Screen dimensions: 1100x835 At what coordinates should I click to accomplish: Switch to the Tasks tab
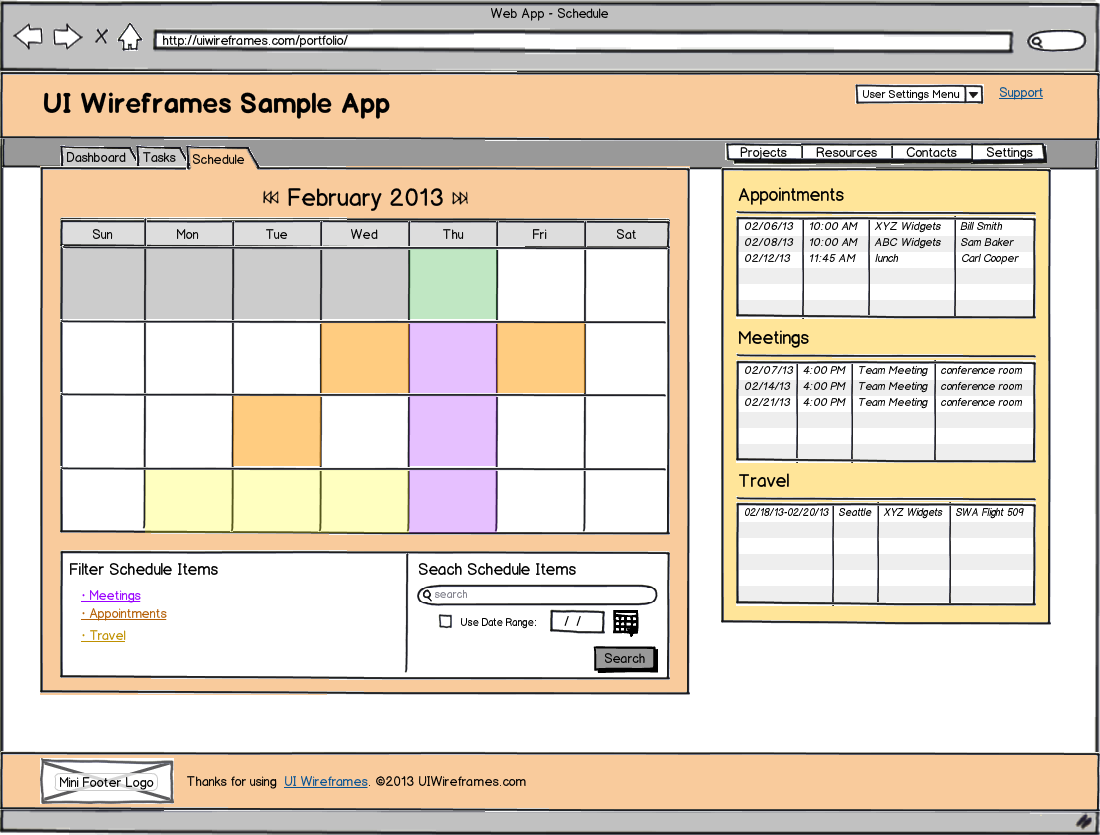pyautogui.click(x=159, y=157)
